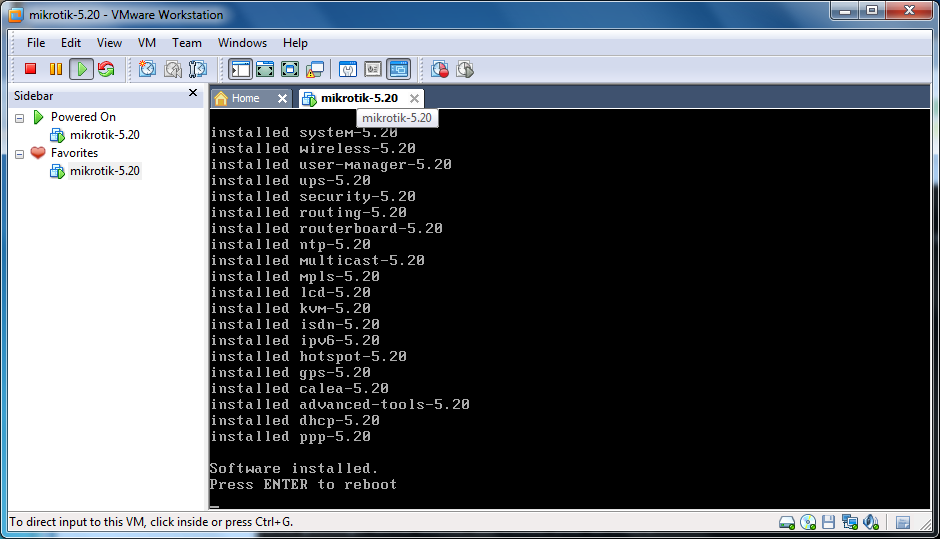The height and width of the screenshot is (539, 940).
Task: Close the Sidebar panel
Action: click(x=193, y=92)
